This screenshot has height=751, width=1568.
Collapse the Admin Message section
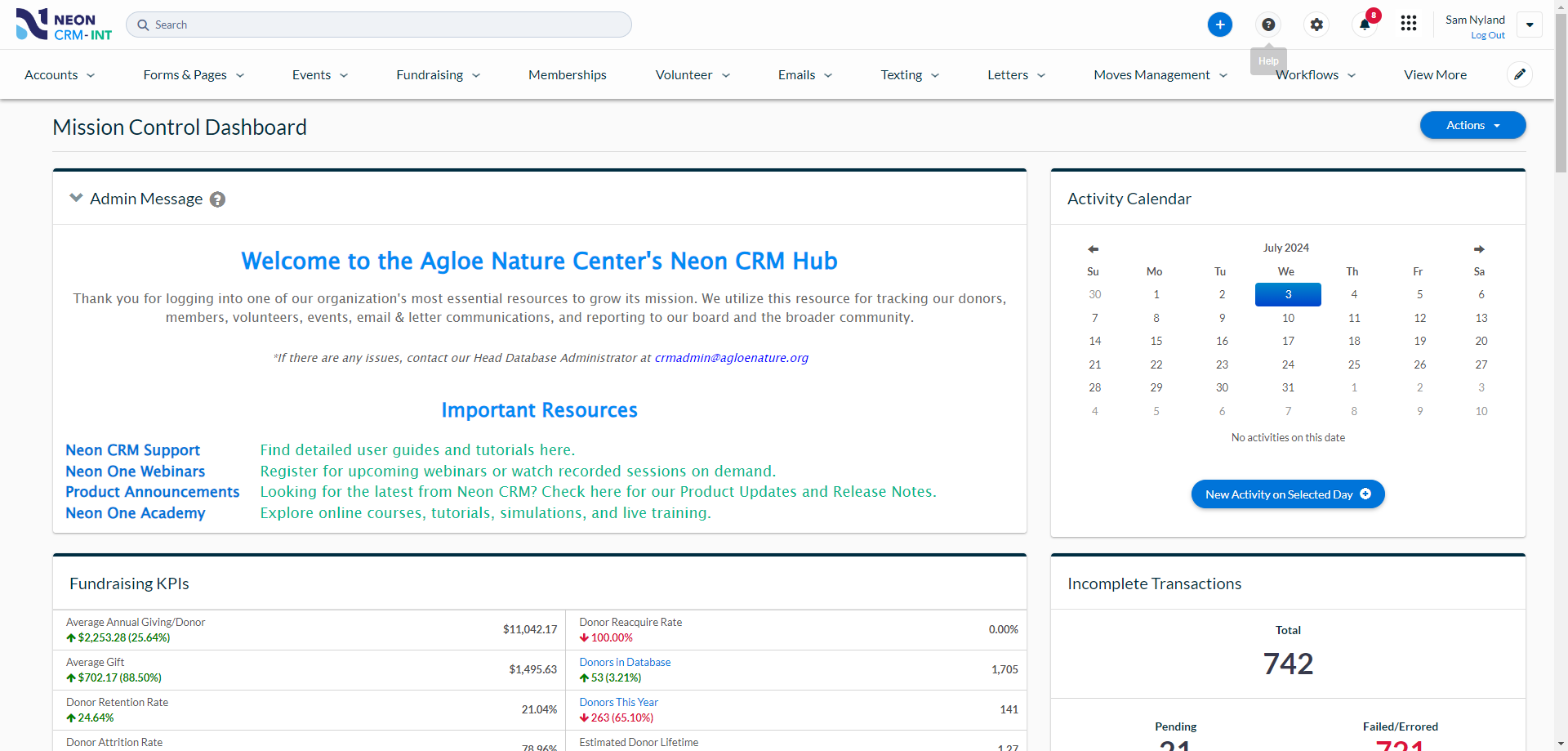(76, 198)
